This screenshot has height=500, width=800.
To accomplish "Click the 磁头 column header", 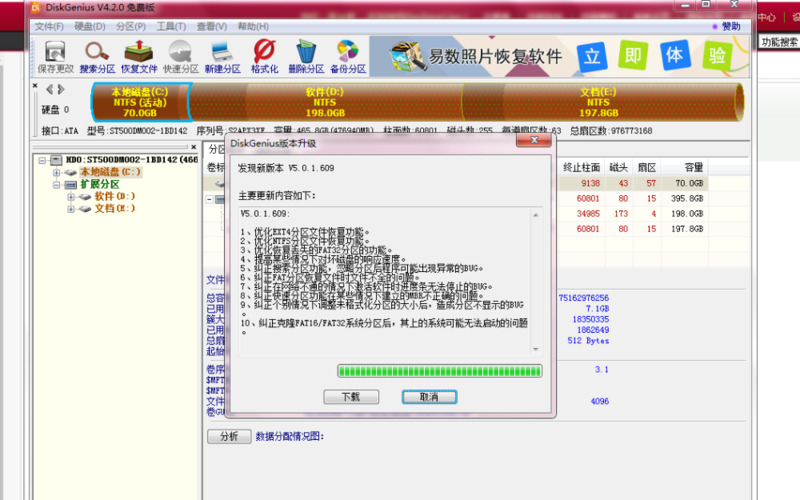I will pos(618,167).
